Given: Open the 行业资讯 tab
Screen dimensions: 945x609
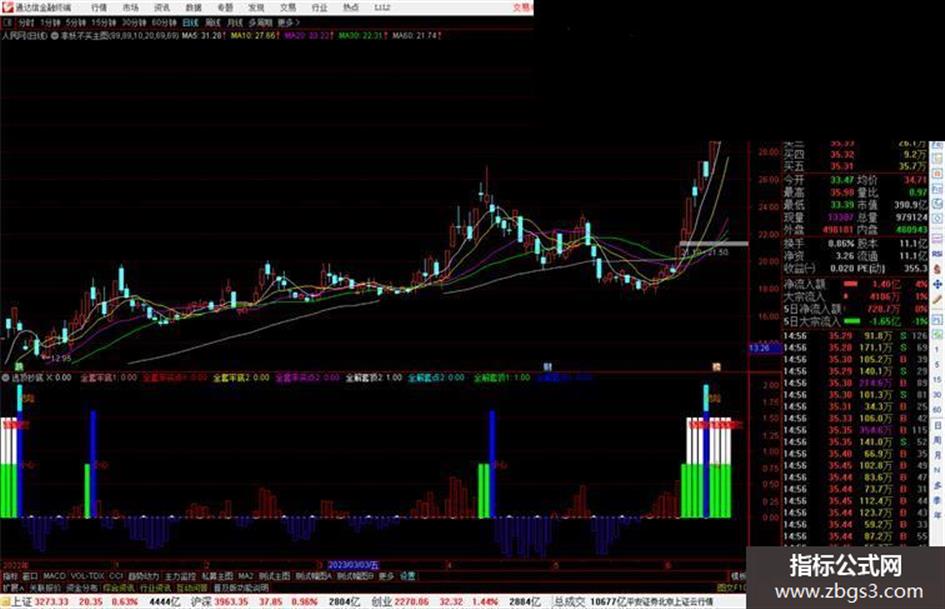Looking at the screenshot, I should click(x=156, y=588).
